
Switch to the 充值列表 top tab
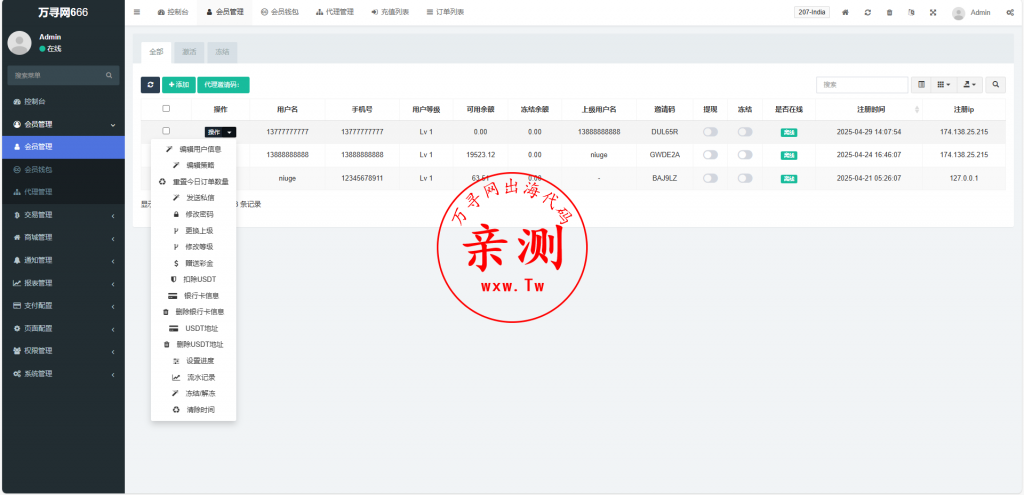point(390,12)
